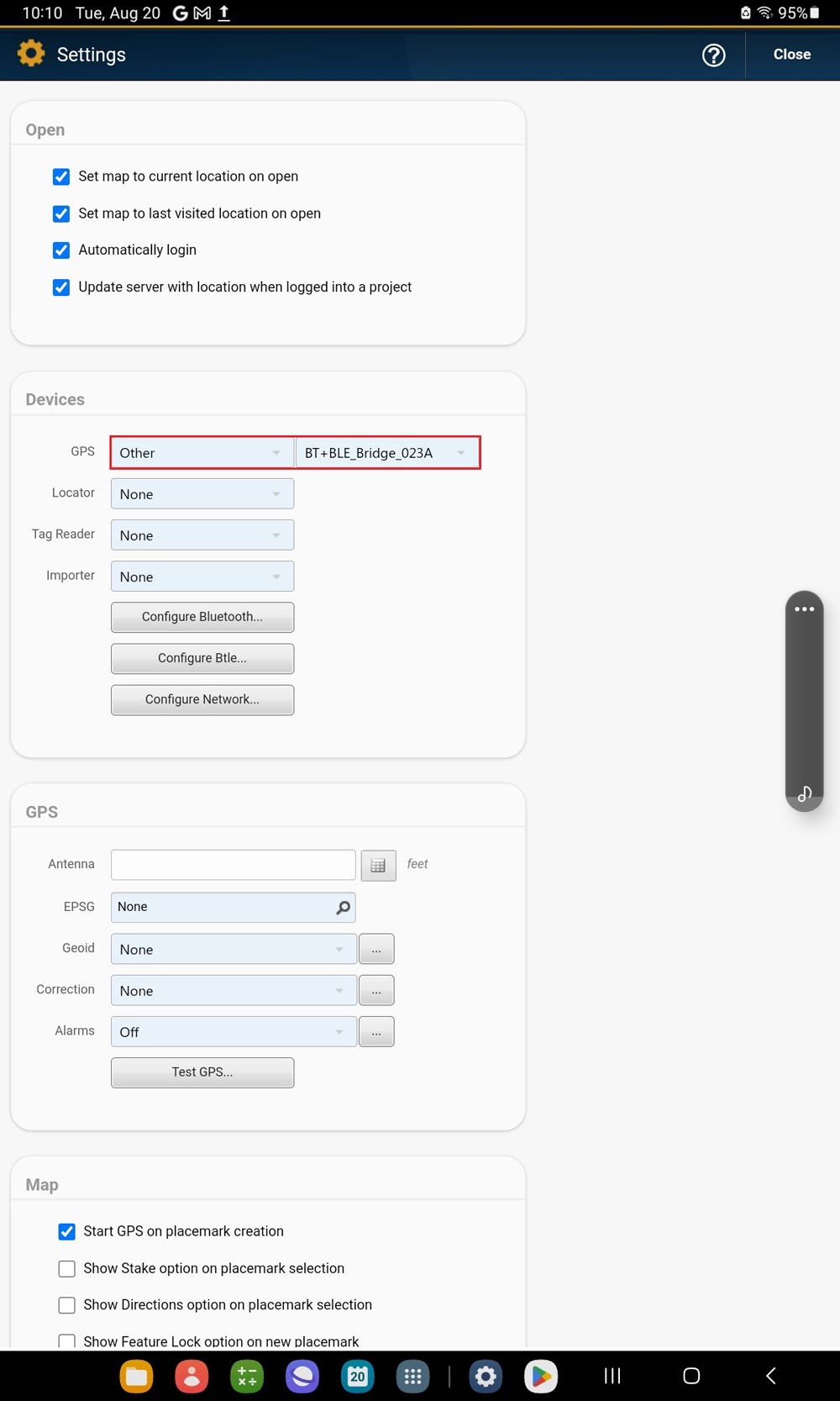Click the antenna height calculator icon
840x1401 pixels.
coord(378,865)
